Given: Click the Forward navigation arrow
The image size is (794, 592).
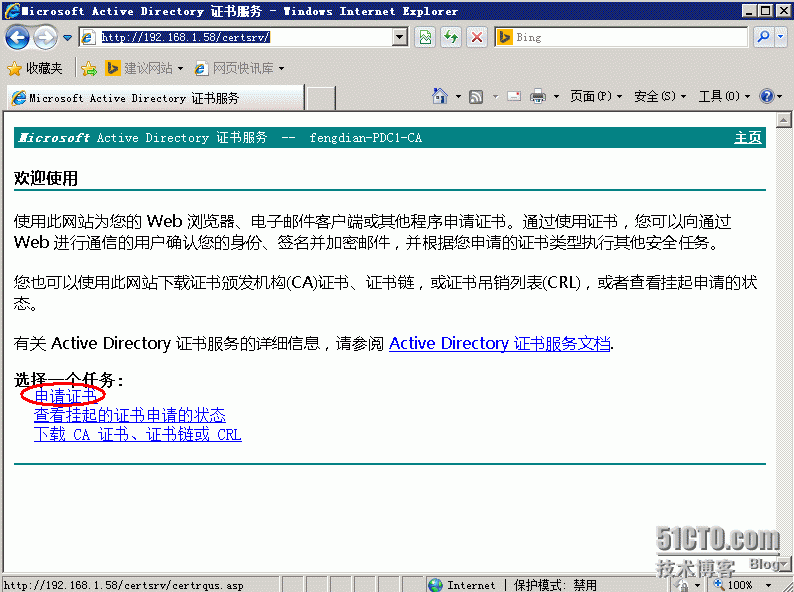Looking at the screenshot, I should 46,37.
